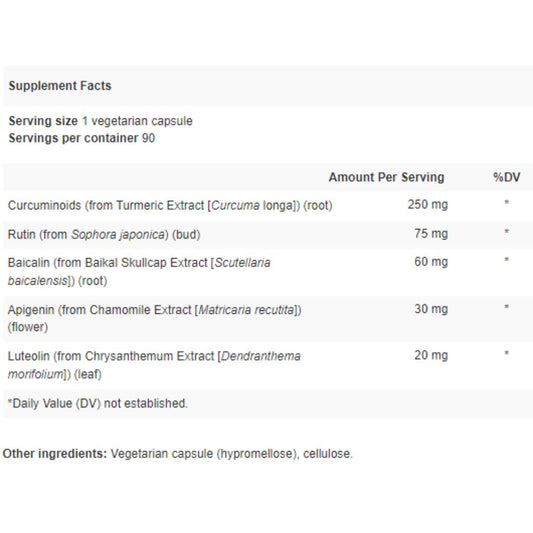Viewport: 533px width, 533px height.
Task: Select the Apigenin Chamomile Extract row
Action: (266, 319)
